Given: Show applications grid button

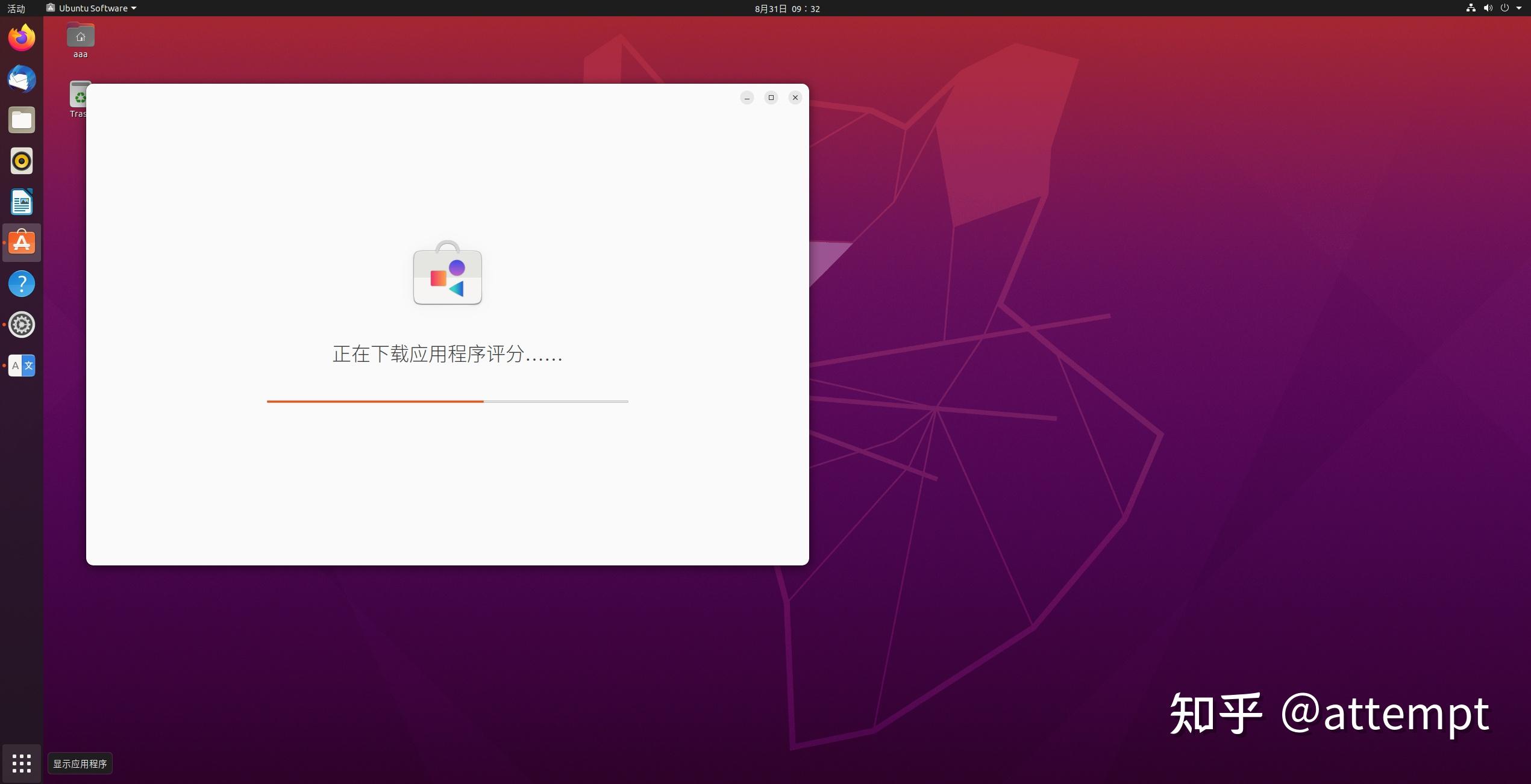Looking at the screenshot, I should click(22, 764).
